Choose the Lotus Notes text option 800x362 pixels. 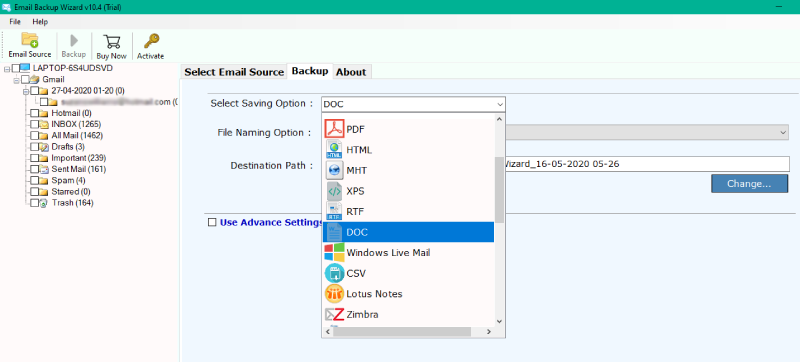click(374, 294)
